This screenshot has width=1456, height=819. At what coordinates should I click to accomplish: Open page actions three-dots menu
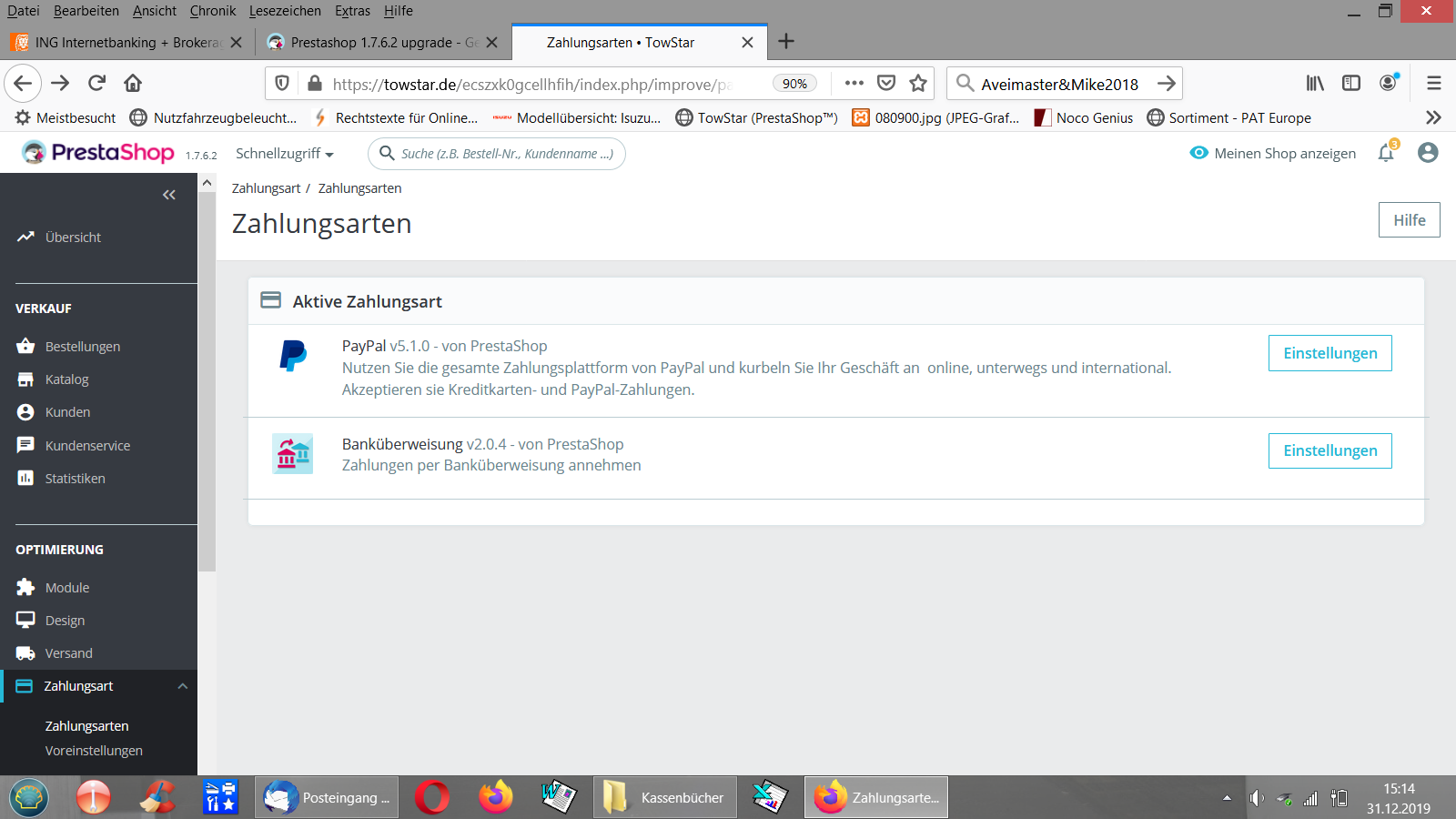click(x=854, y=83)
